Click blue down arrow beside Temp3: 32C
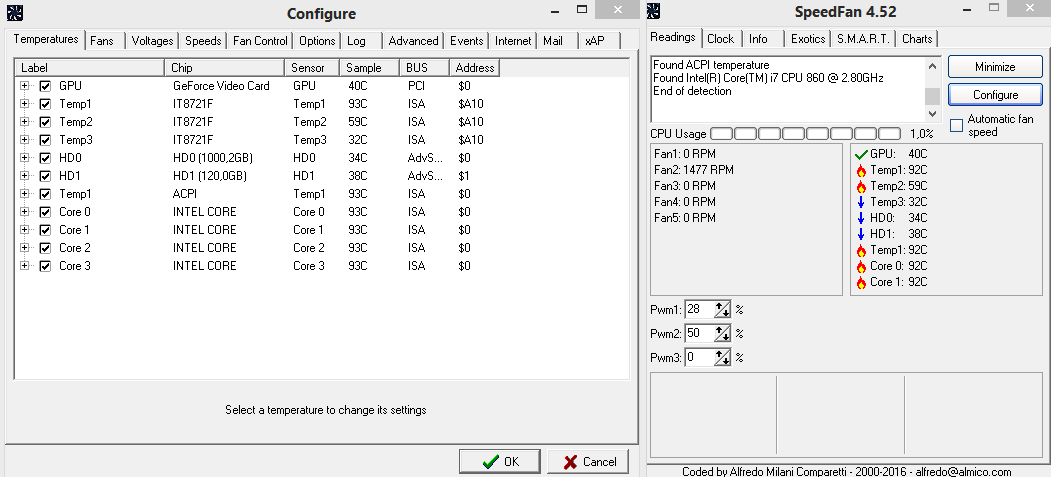 coord(861,202)
